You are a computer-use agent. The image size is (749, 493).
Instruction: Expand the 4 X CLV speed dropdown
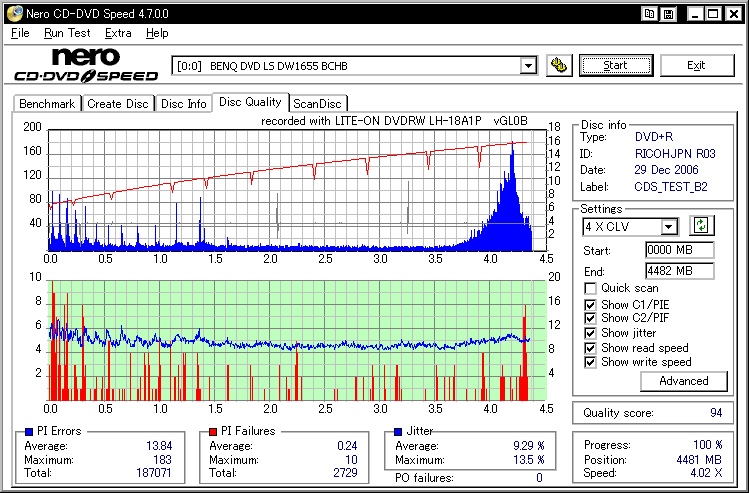click(x=669, y=226)
